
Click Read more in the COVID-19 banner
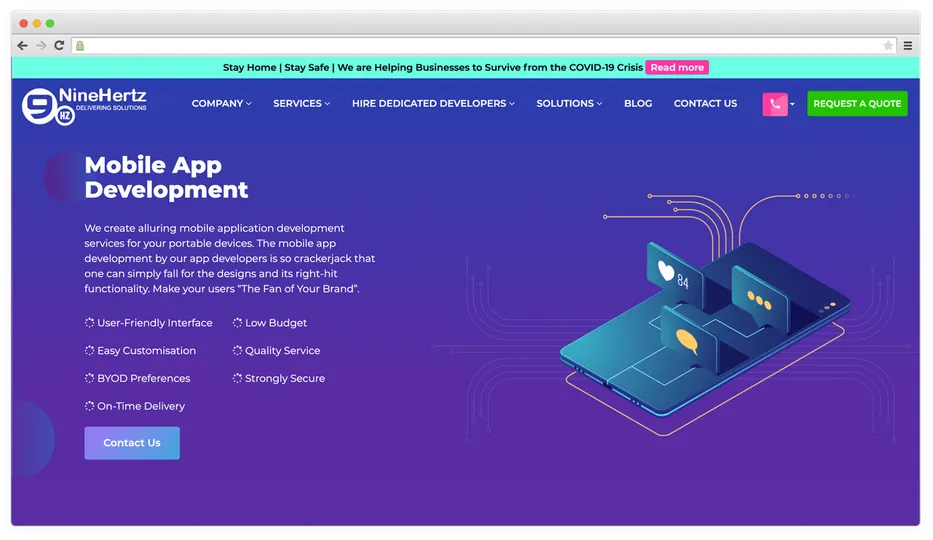pos(677,68)
